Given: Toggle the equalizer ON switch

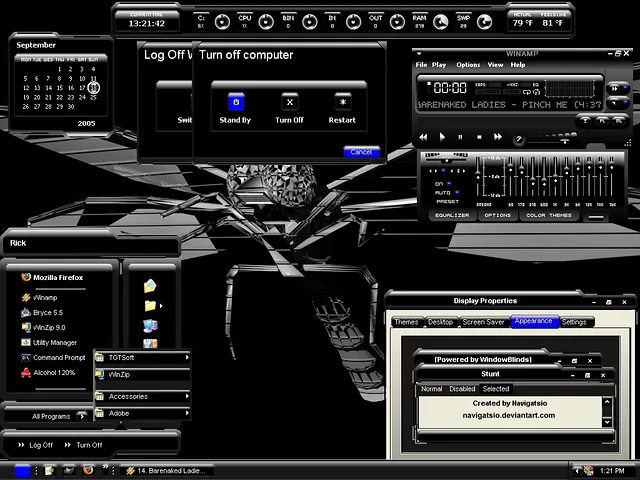Looking at the screenshot, I should click(x=448, y=184).
